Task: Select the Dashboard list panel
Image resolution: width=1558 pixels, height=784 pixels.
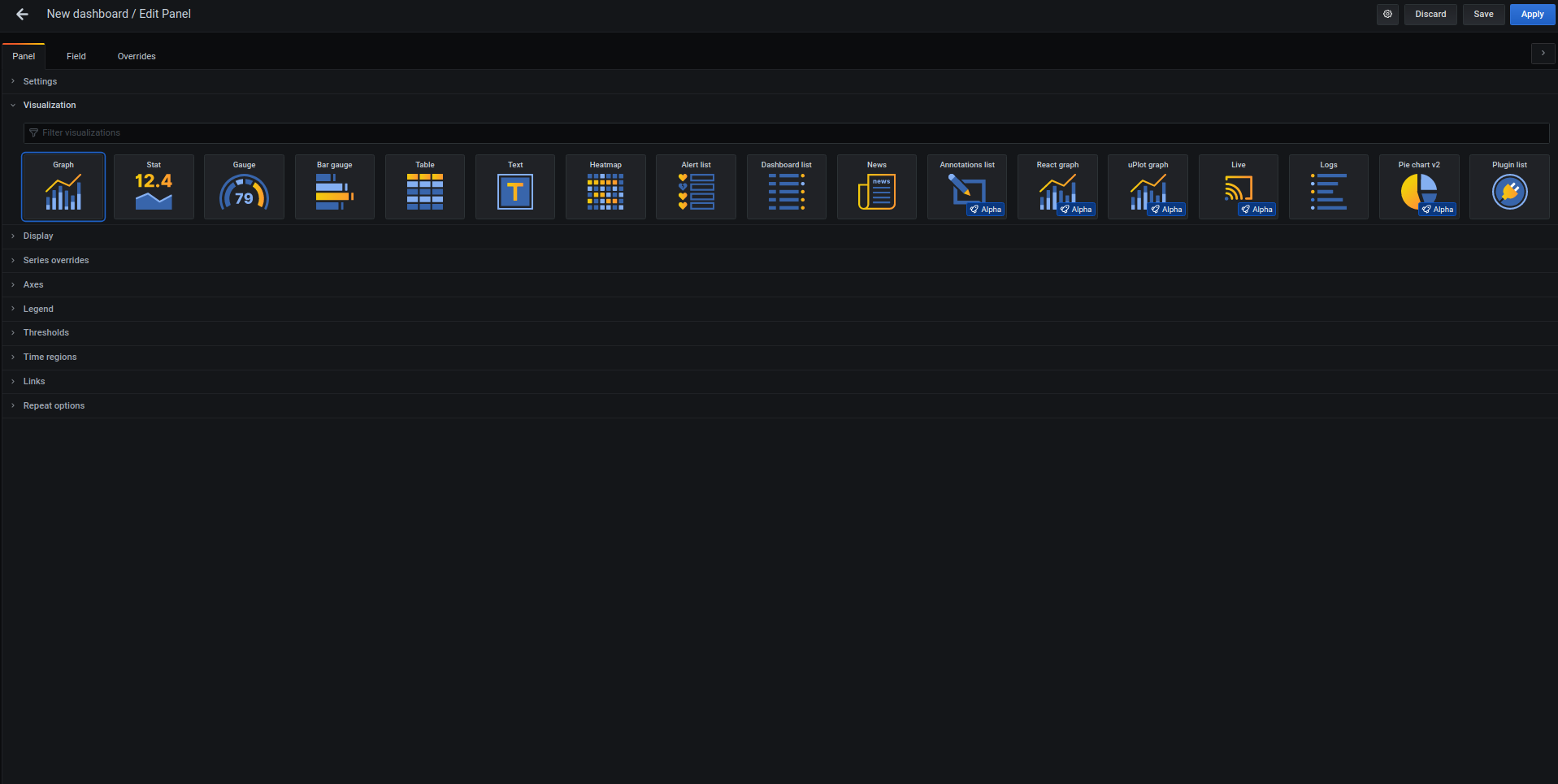Action: pyautogui.click(x=787, y=187)
